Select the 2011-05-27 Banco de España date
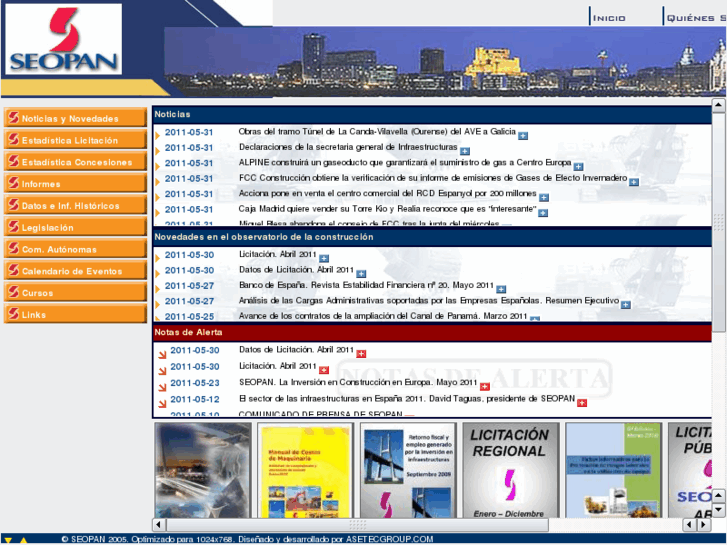 189,286
